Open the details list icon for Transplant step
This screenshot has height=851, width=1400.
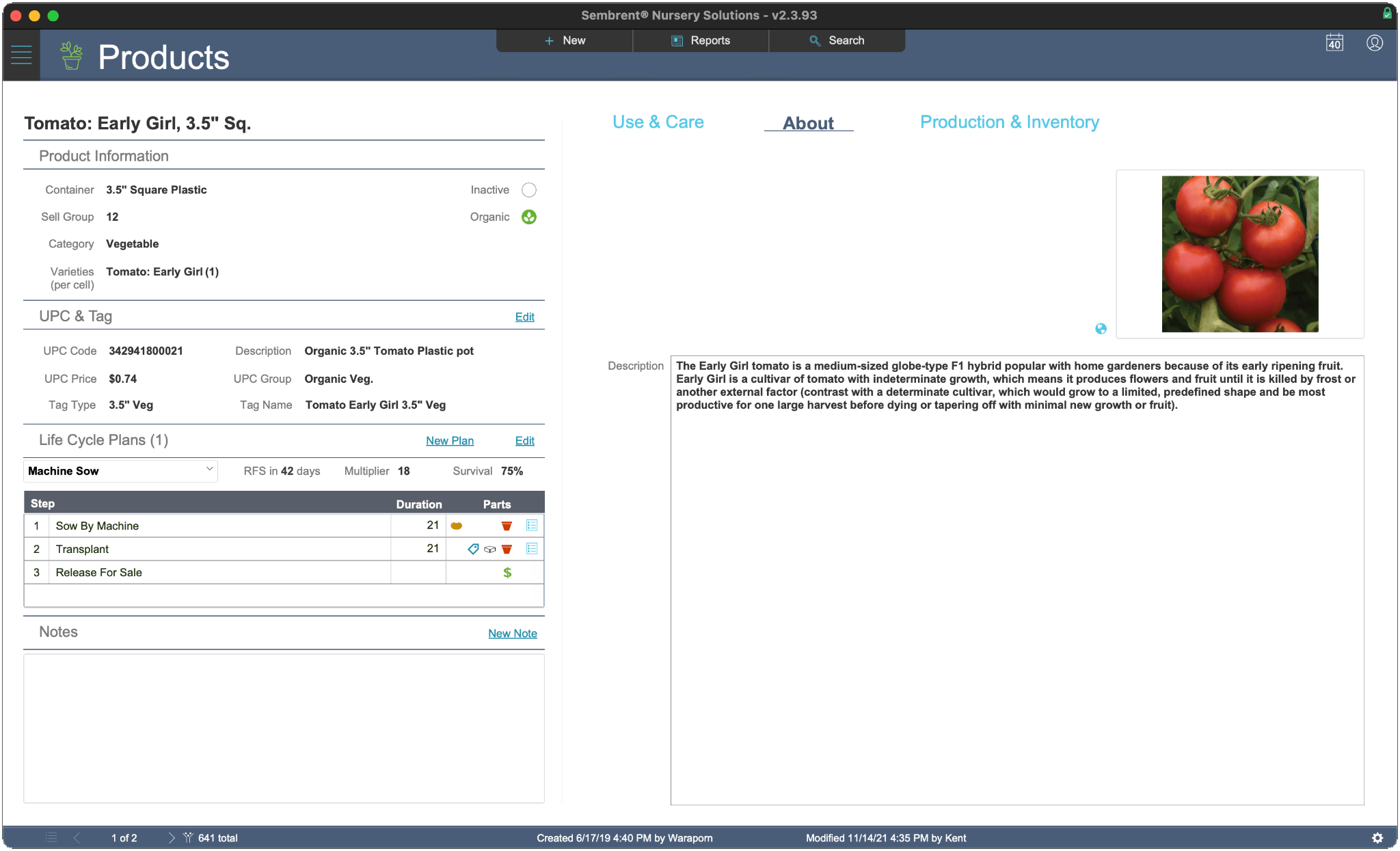(532, 549)
